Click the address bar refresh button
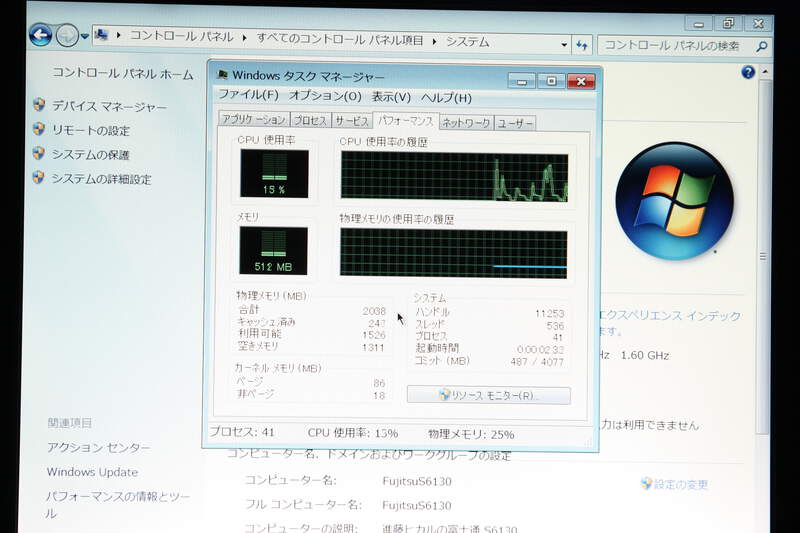Viewport: 800px width, 533px height. tap(582, 45)
